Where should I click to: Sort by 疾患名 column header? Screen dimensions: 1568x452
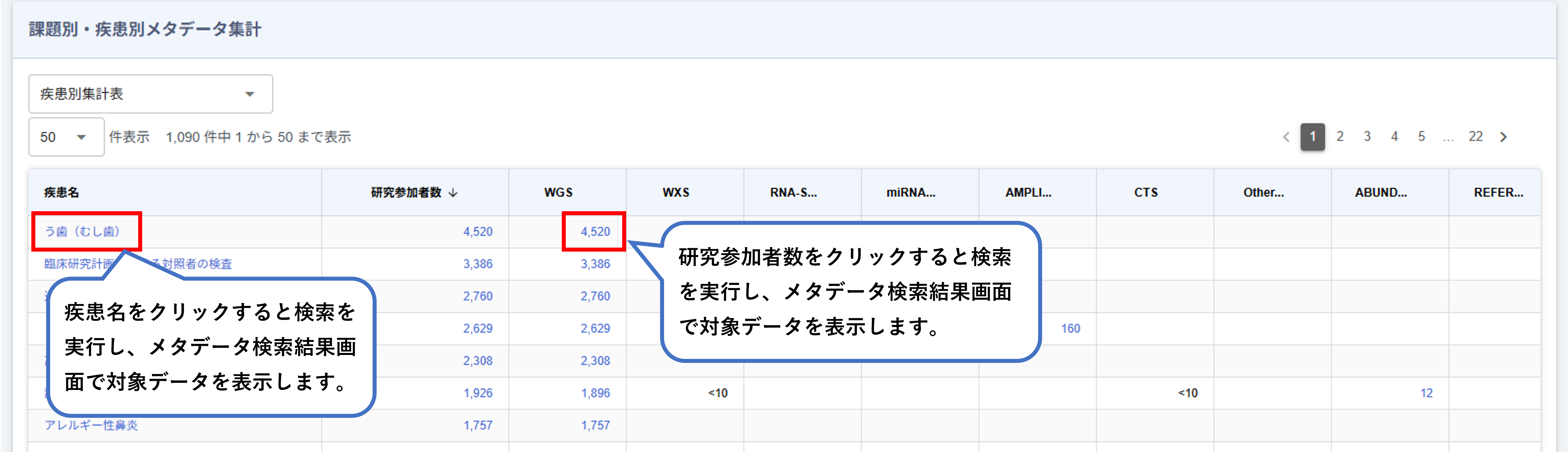pyautogui.click(x=62, y=193)
